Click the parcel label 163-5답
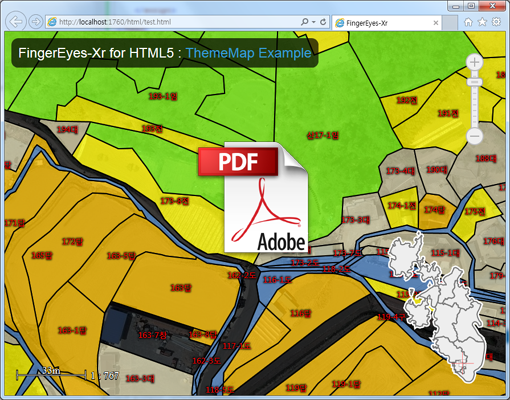This screenshot has height=400, width=510. [121, 256]
